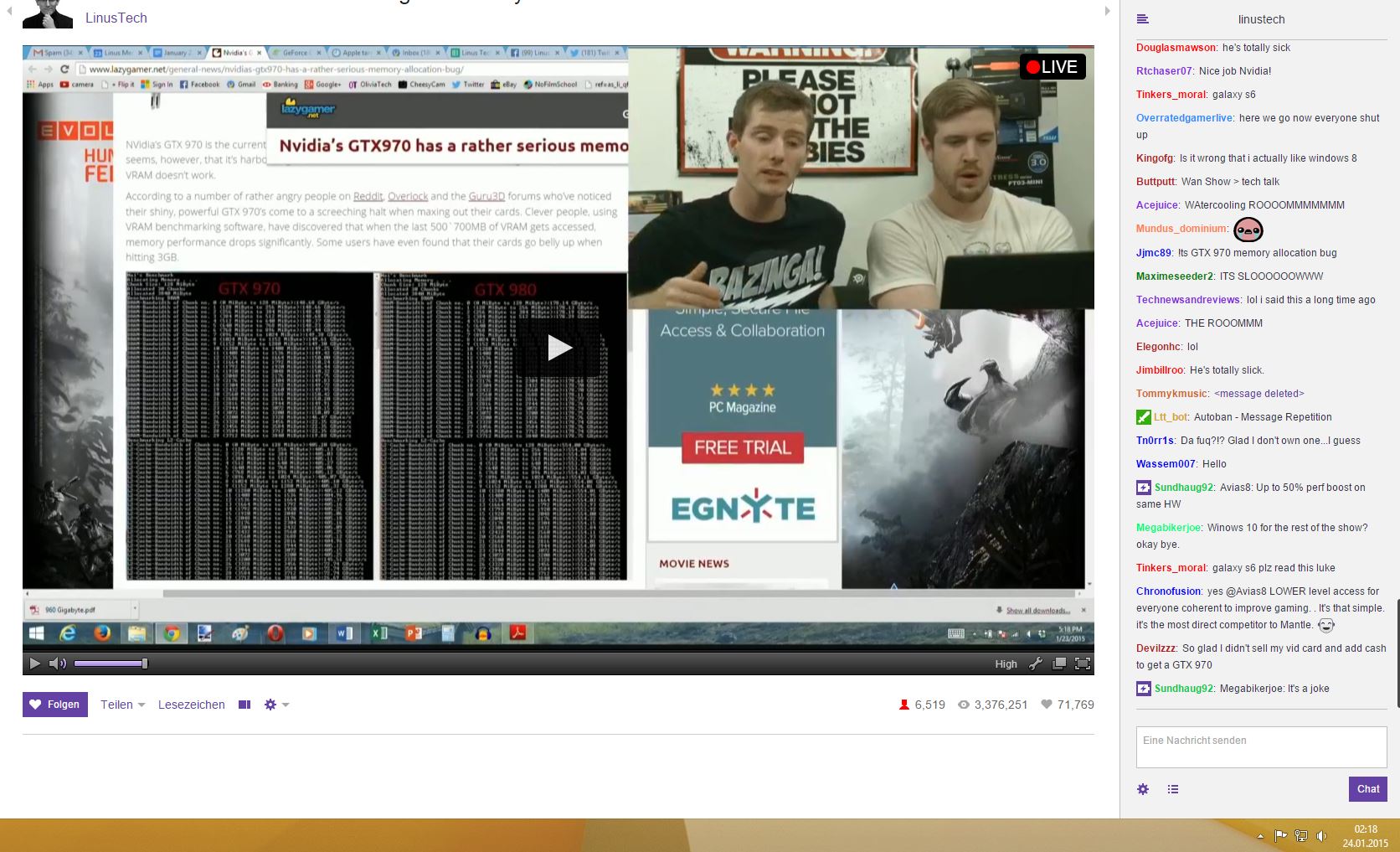Screen dimensions: 1400x852
Task: Click turbo badge beside Sundhaug92's joke message
Action: (x=1144, y=689)
